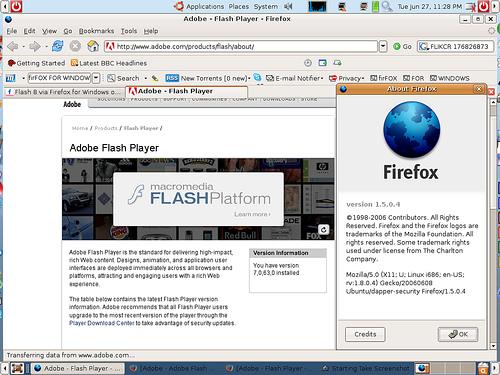Open the Go menu

[68, 31]
